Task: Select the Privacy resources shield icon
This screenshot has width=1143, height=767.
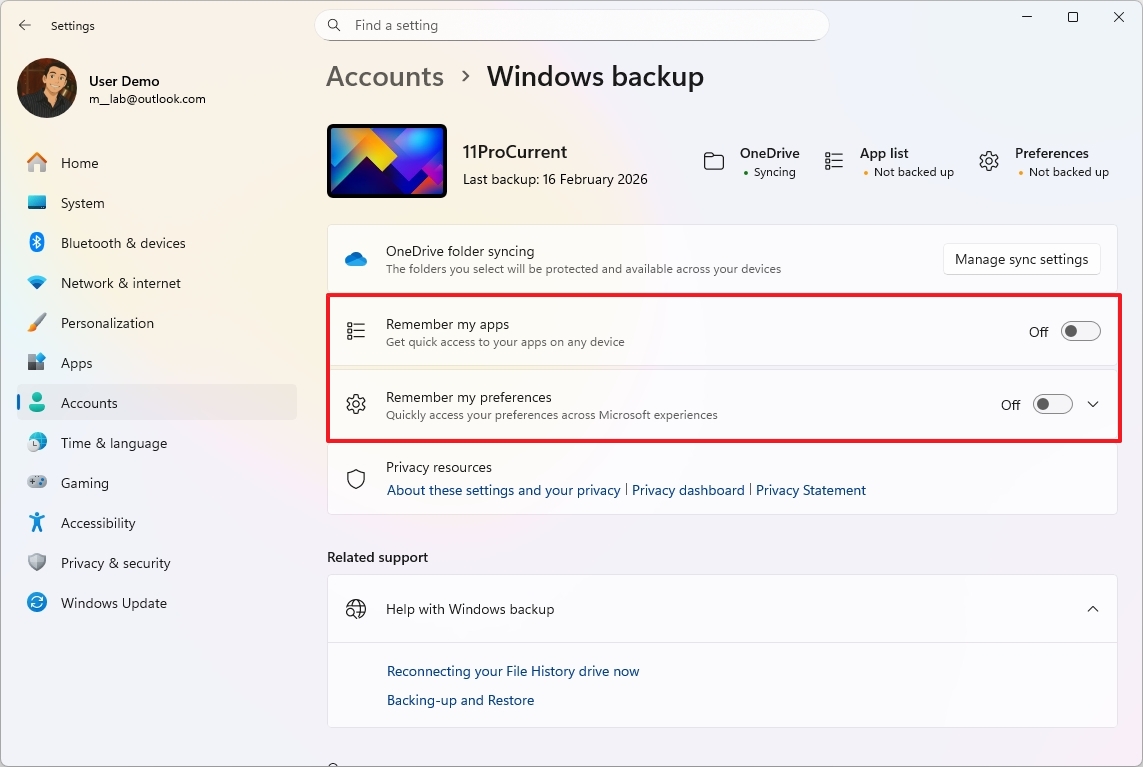Action: (x=356, y=478)
